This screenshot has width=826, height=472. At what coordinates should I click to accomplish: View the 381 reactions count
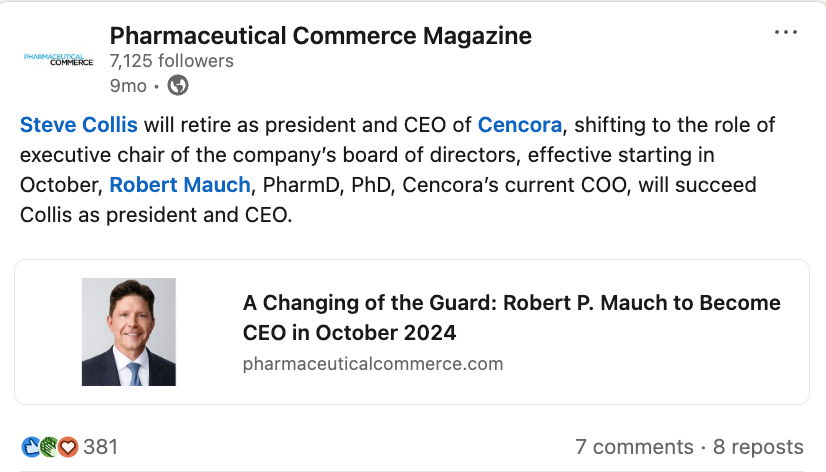pos(100,446)
